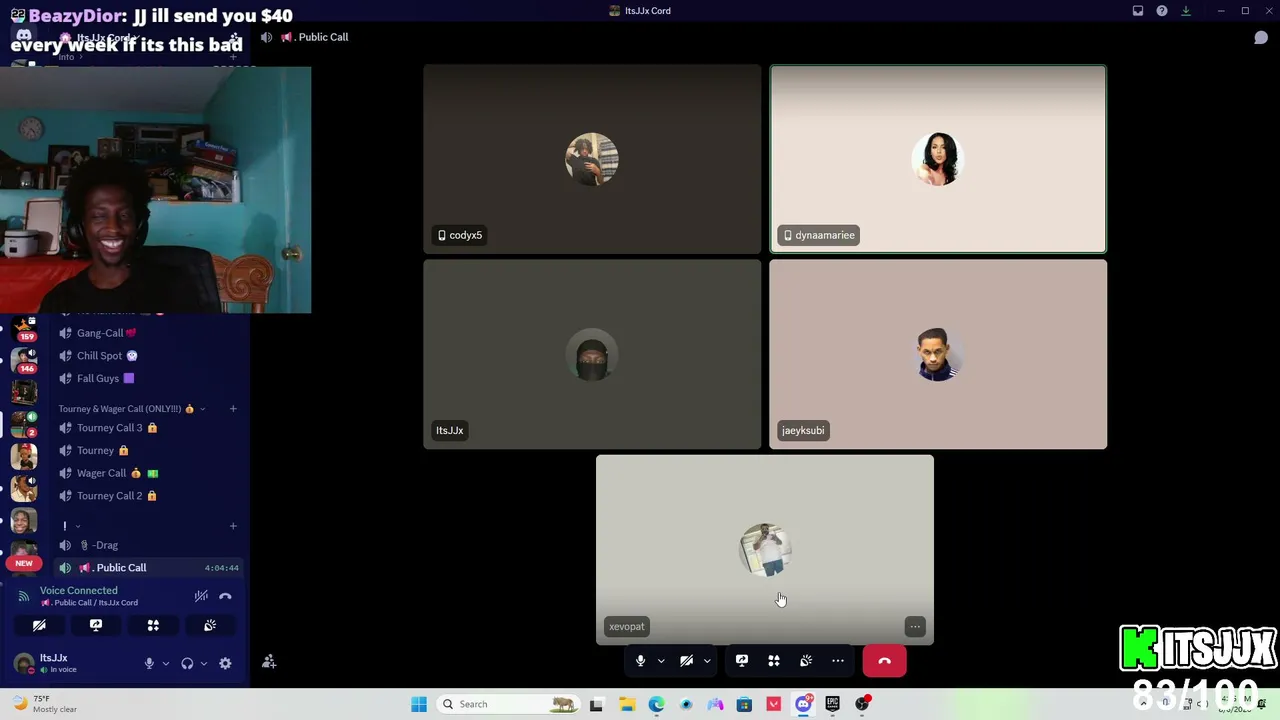The width and height of the screenshot is (1280, 720).
Task: Select the Tourney Call 2 channel
Action: point(149,496)
